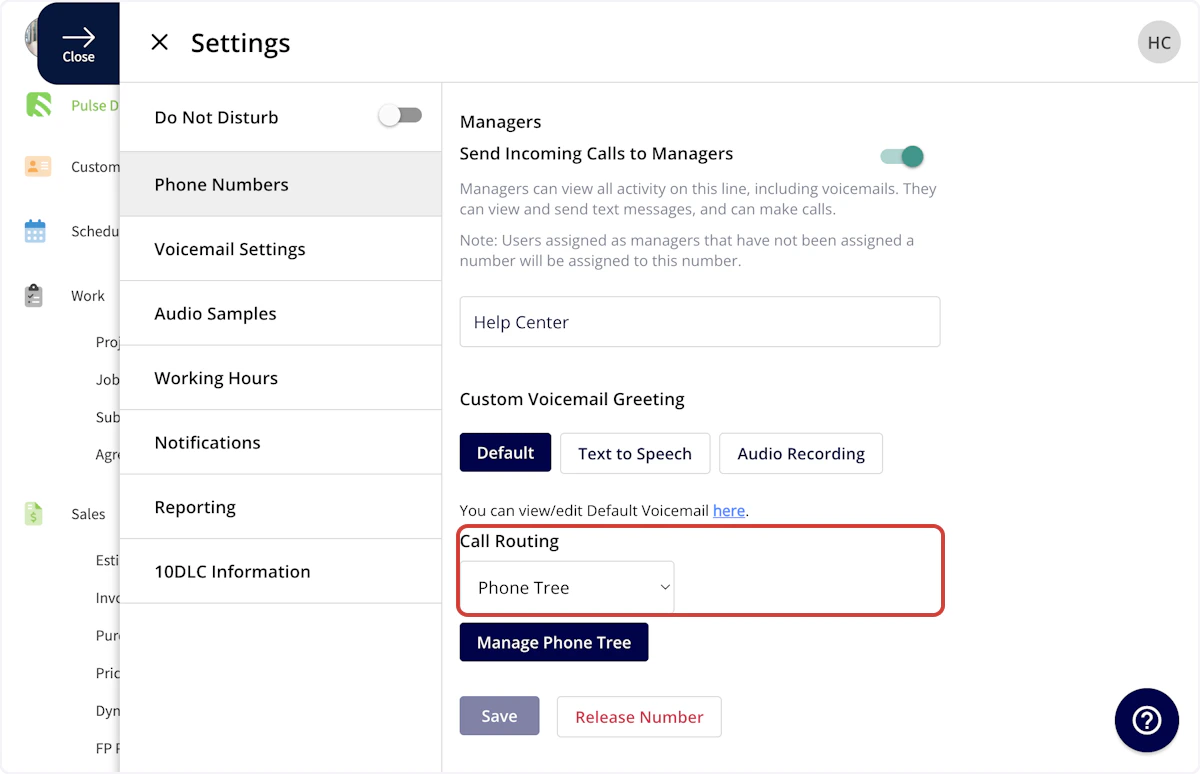Click the Work clipboard icon
The width and height of the screenshot is (1200, 774).
pyautogui.click(x=34, y=295)
